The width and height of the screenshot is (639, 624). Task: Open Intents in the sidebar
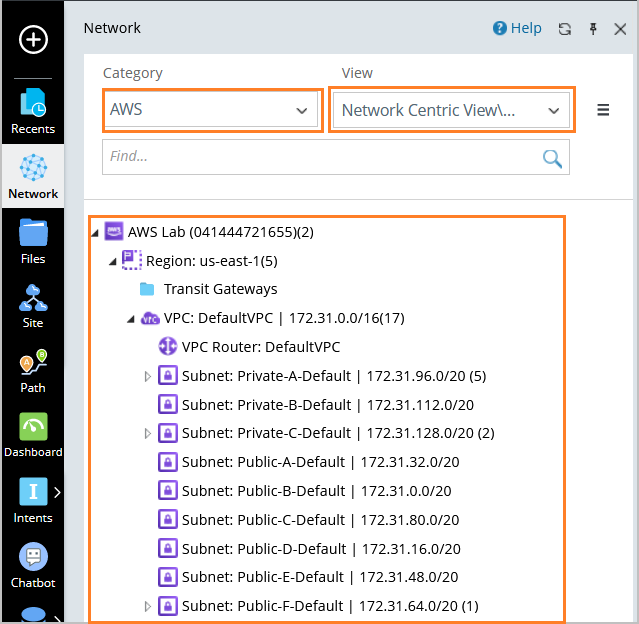(x=33, y=500)
